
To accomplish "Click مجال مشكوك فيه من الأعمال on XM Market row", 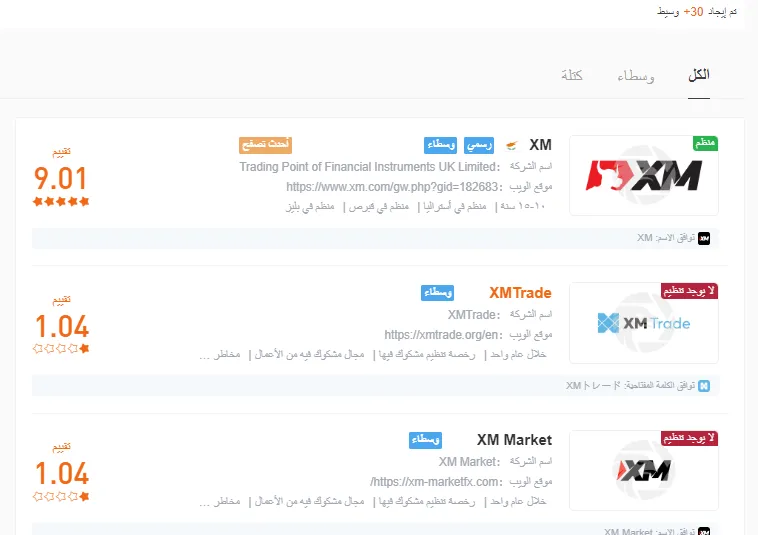I will pos(309,502).
